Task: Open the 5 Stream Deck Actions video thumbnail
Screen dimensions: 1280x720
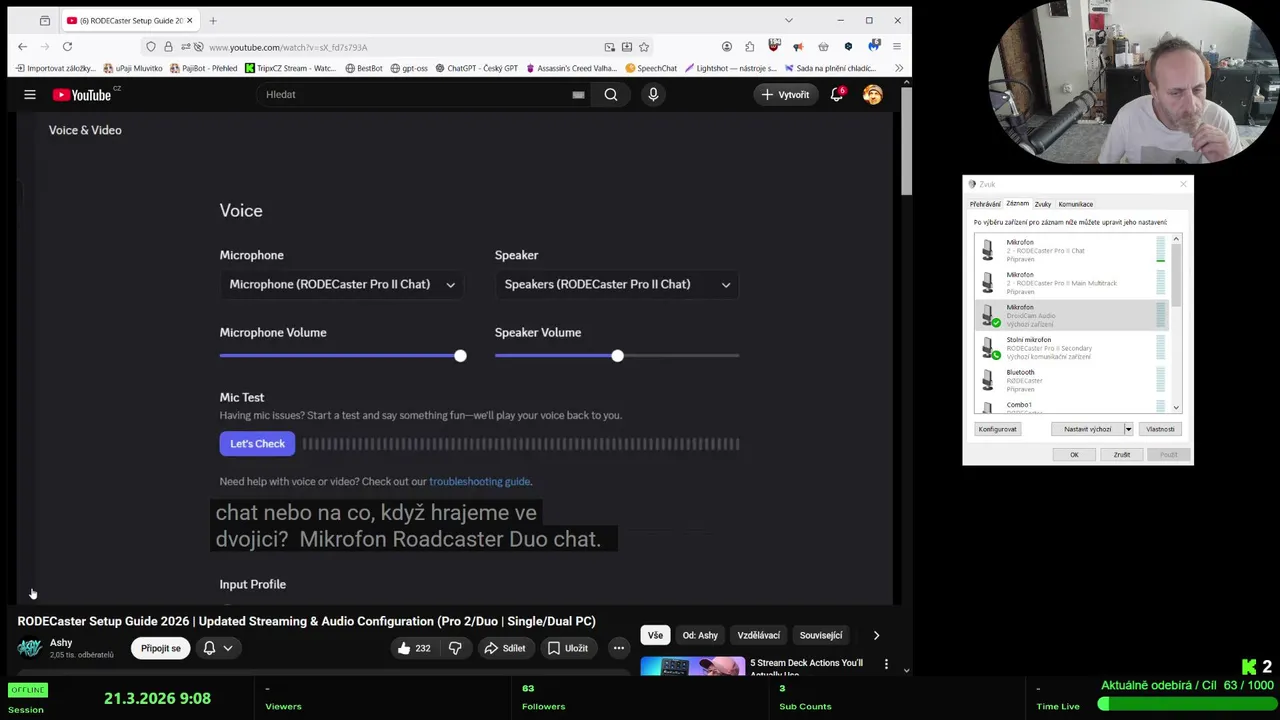Action: pos(692,665)
